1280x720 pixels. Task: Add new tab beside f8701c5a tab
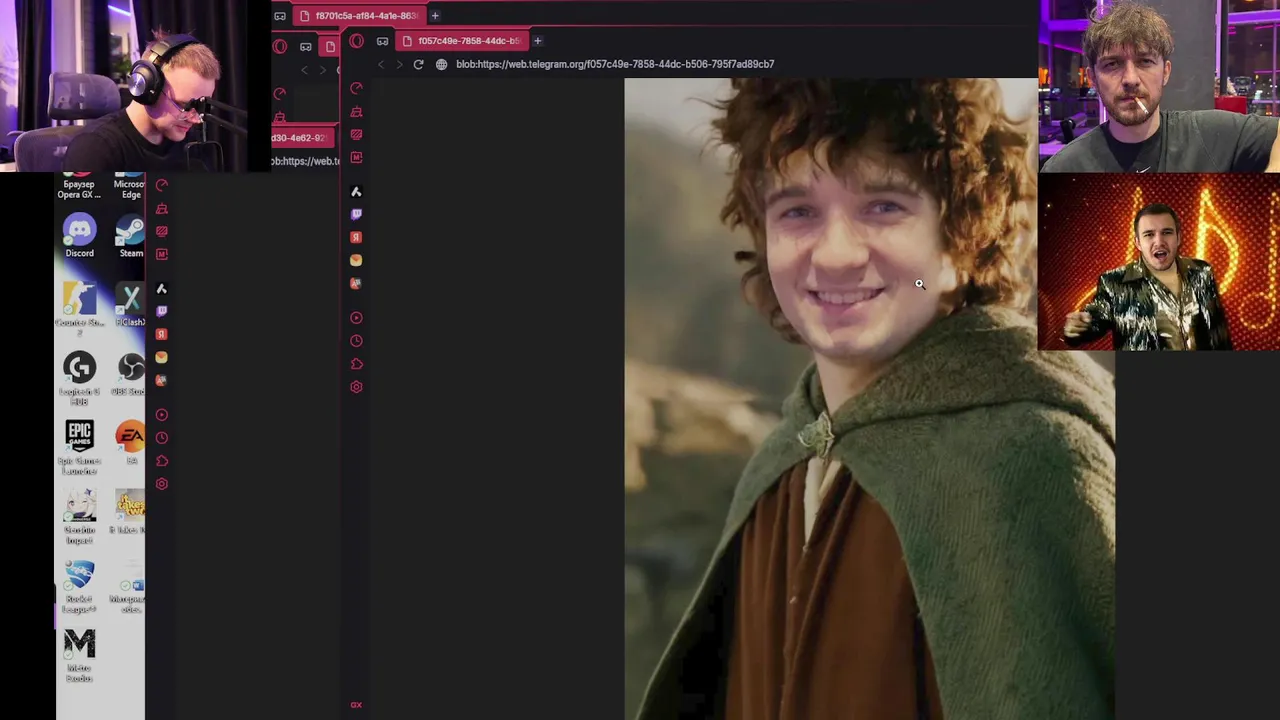tap(435, 16)
